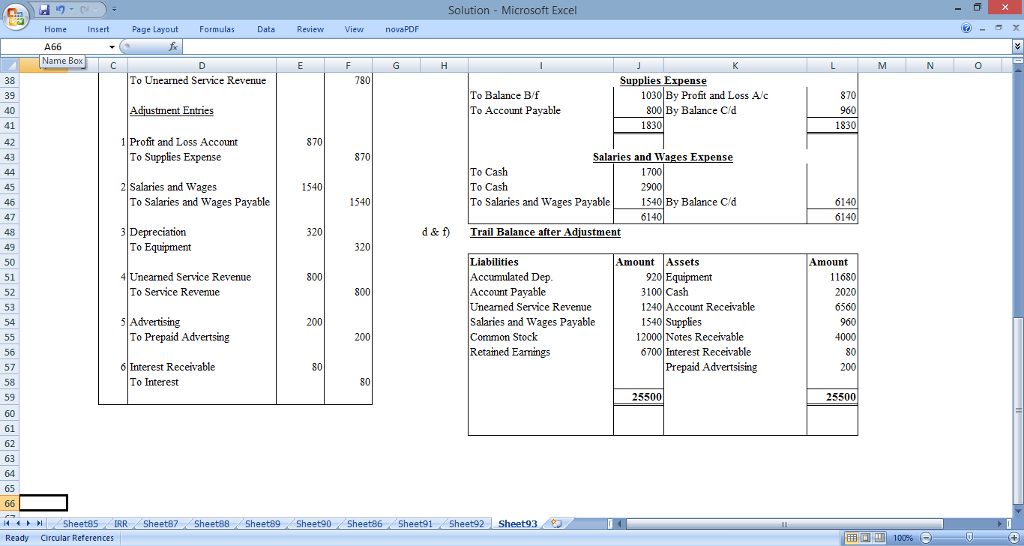Select Normal view button
Image resolution: width=1024 pixels, height=546 pixels.
coord(852,538)
